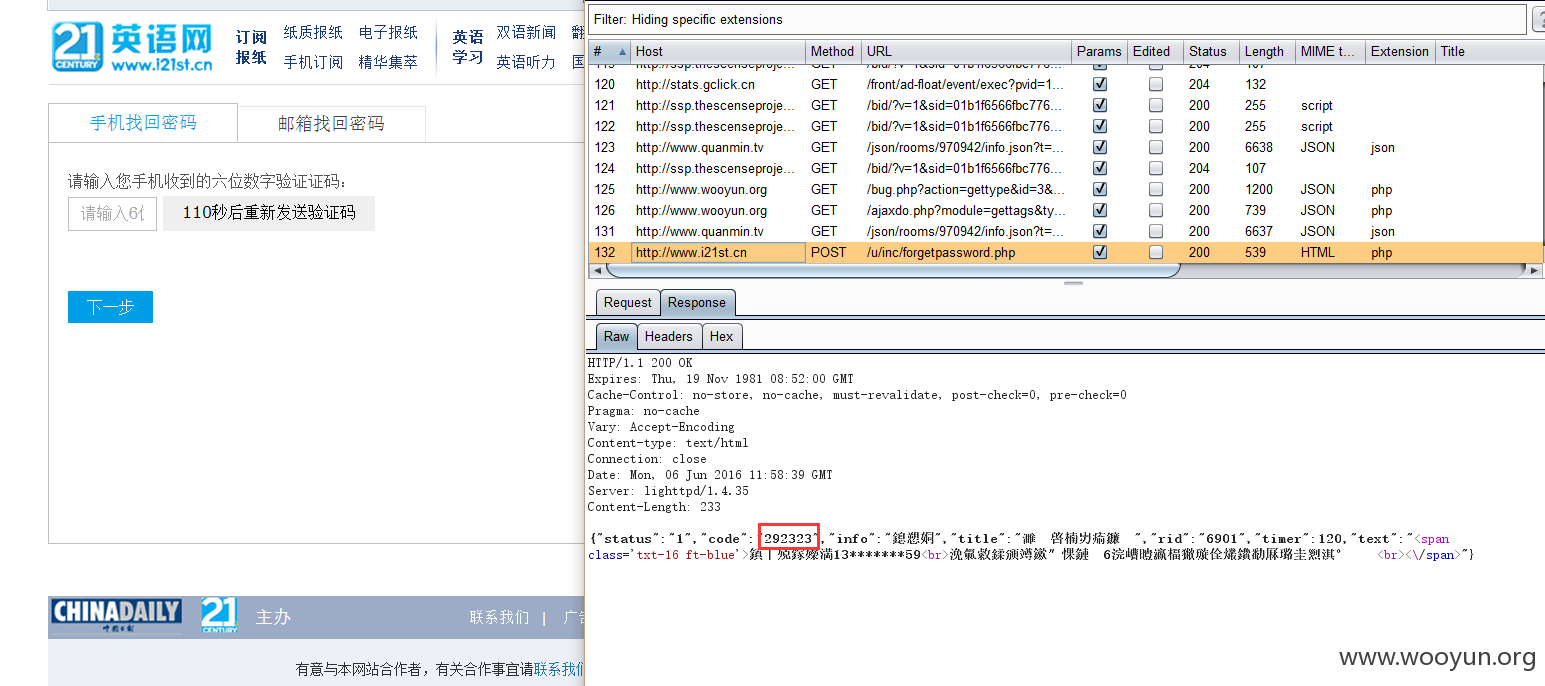Click the scroll-left arrow of history table
Viewport: 1545px width, 686px height.
coord(597,270)
